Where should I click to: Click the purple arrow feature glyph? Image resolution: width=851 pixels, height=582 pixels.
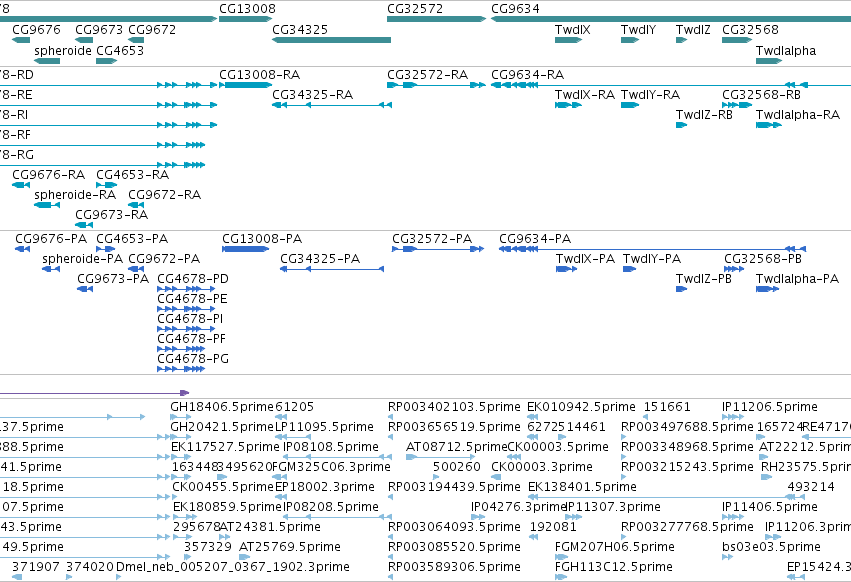pyautogui.click(x=94, y=393)
